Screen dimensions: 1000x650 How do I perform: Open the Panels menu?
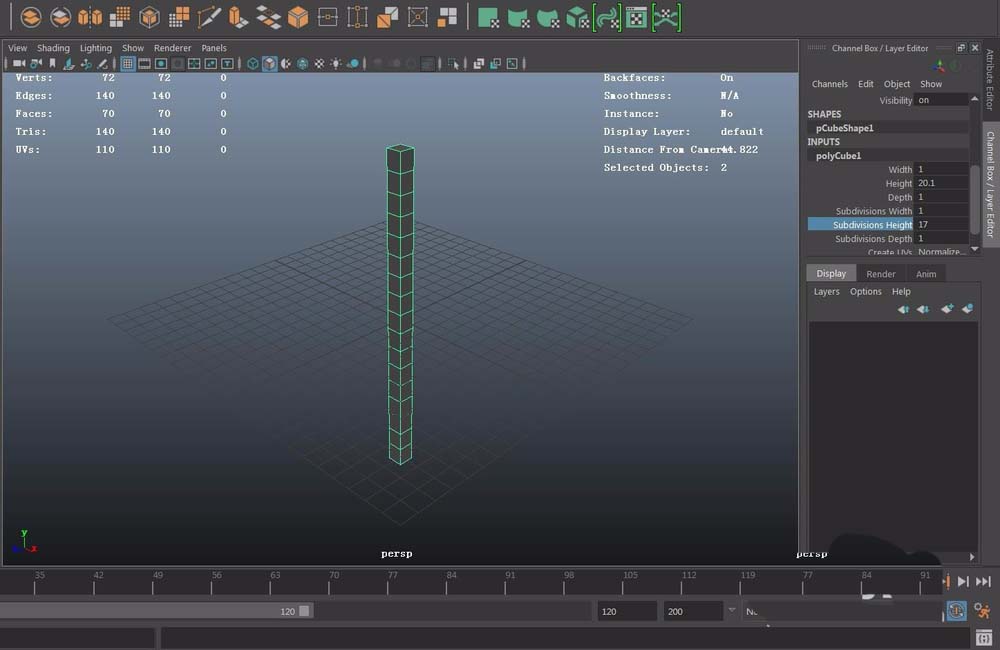click(214, 48)
